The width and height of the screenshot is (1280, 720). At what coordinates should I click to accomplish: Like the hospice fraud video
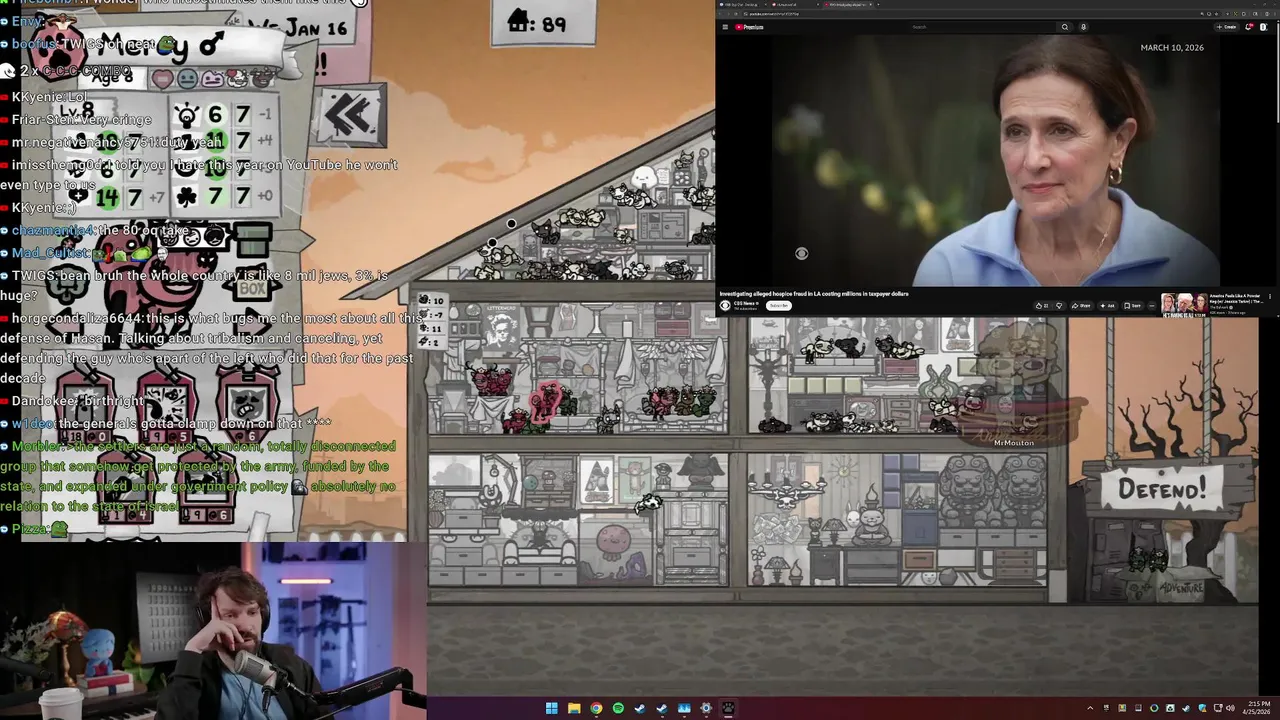[1042, 306]
